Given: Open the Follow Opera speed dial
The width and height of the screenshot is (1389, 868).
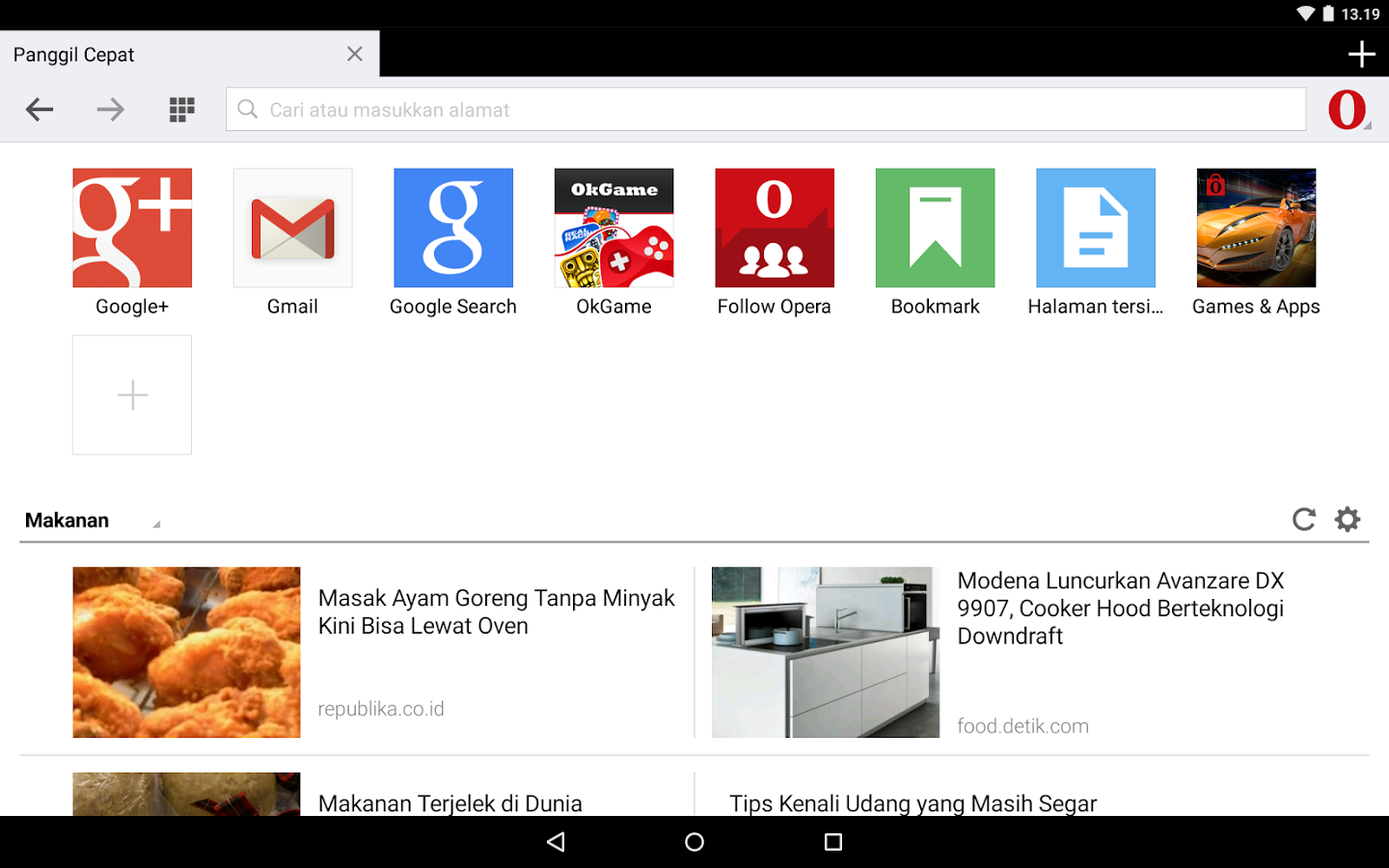Looking at the screenshot, I should click(x=775, y=228).
